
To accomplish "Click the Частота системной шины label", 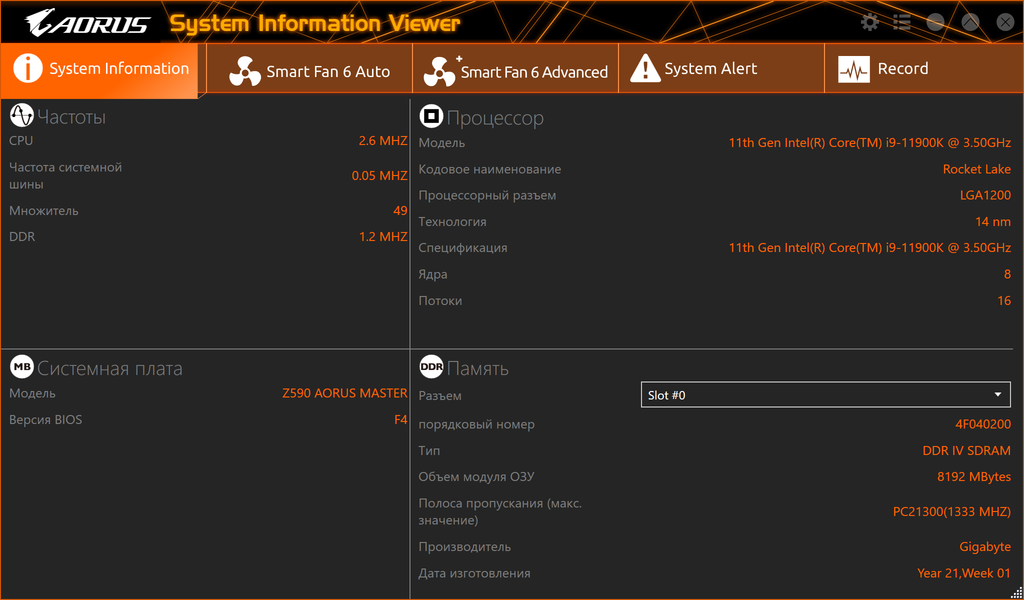I will pos(65,176).
